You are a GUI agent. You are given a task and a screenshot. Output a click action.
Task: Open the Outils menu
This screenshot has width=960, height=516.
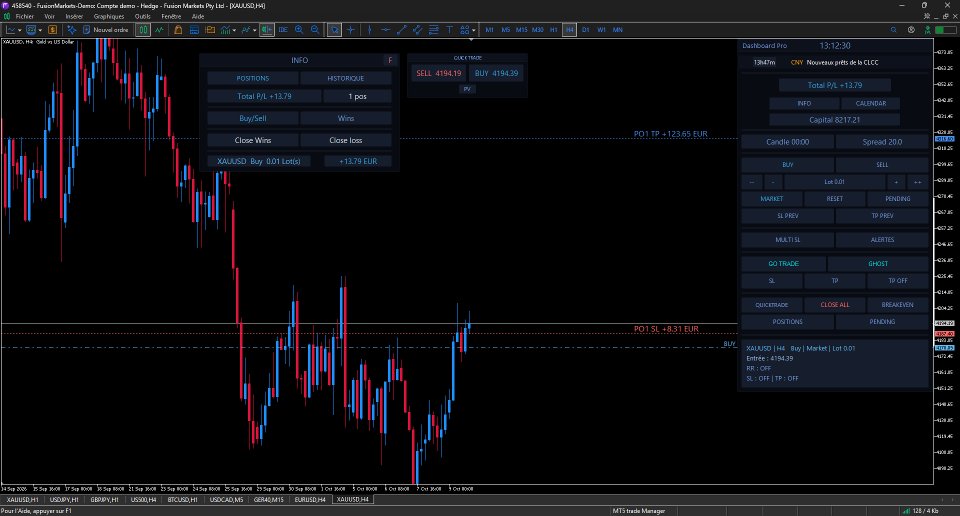pyautogui.click(x=143, y=17)
